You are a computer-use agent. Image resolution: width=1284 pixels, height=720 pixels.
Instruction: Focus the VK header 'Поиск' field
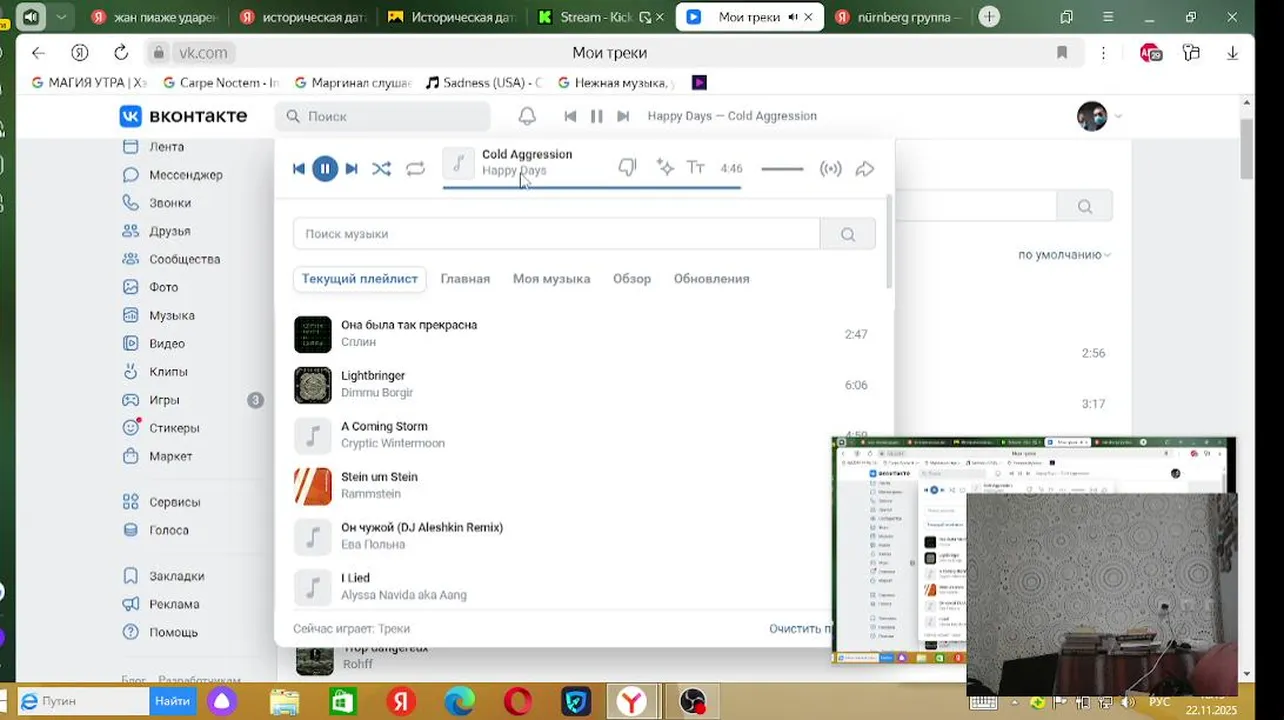coord(383,116)
